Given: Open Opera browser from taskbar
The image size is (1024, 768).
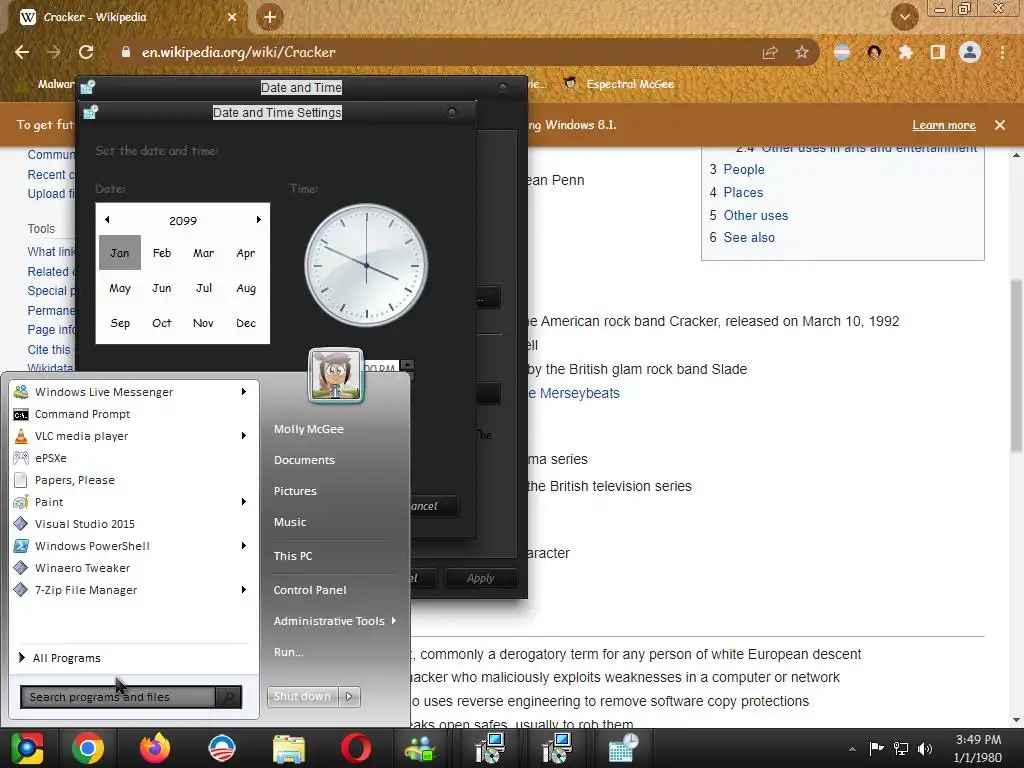Looking at the screenshot, I should pyautogui.click(x=356, y=748).
